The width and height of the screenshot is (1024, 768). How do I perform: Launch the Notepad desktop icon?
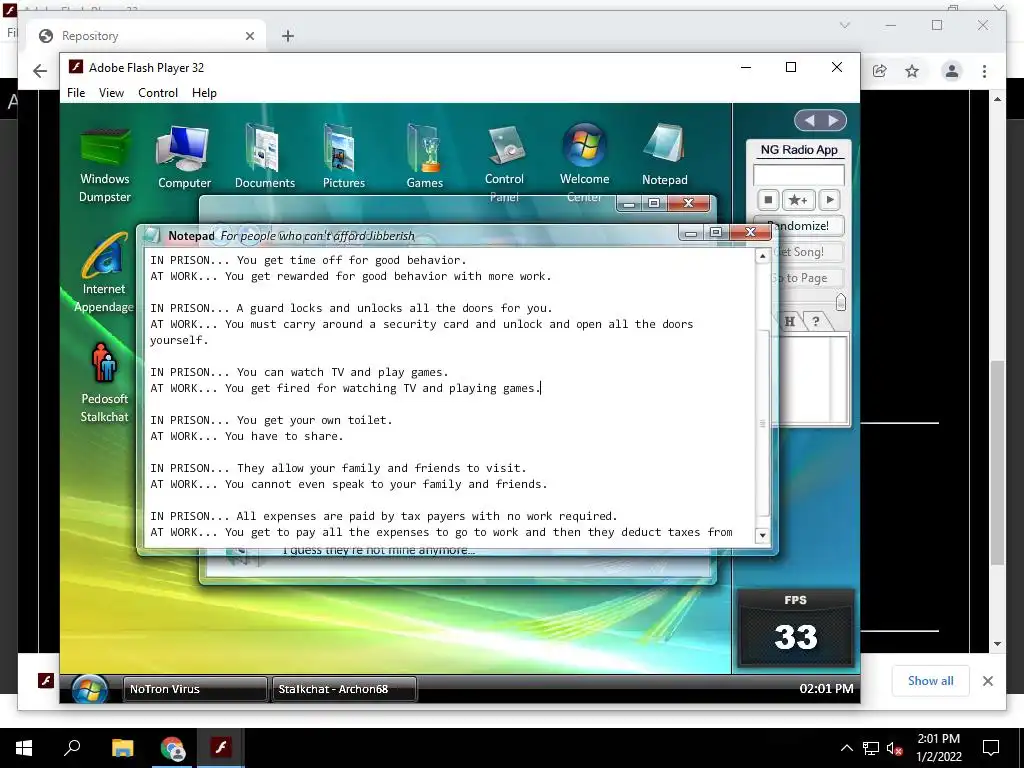point(664,155)
